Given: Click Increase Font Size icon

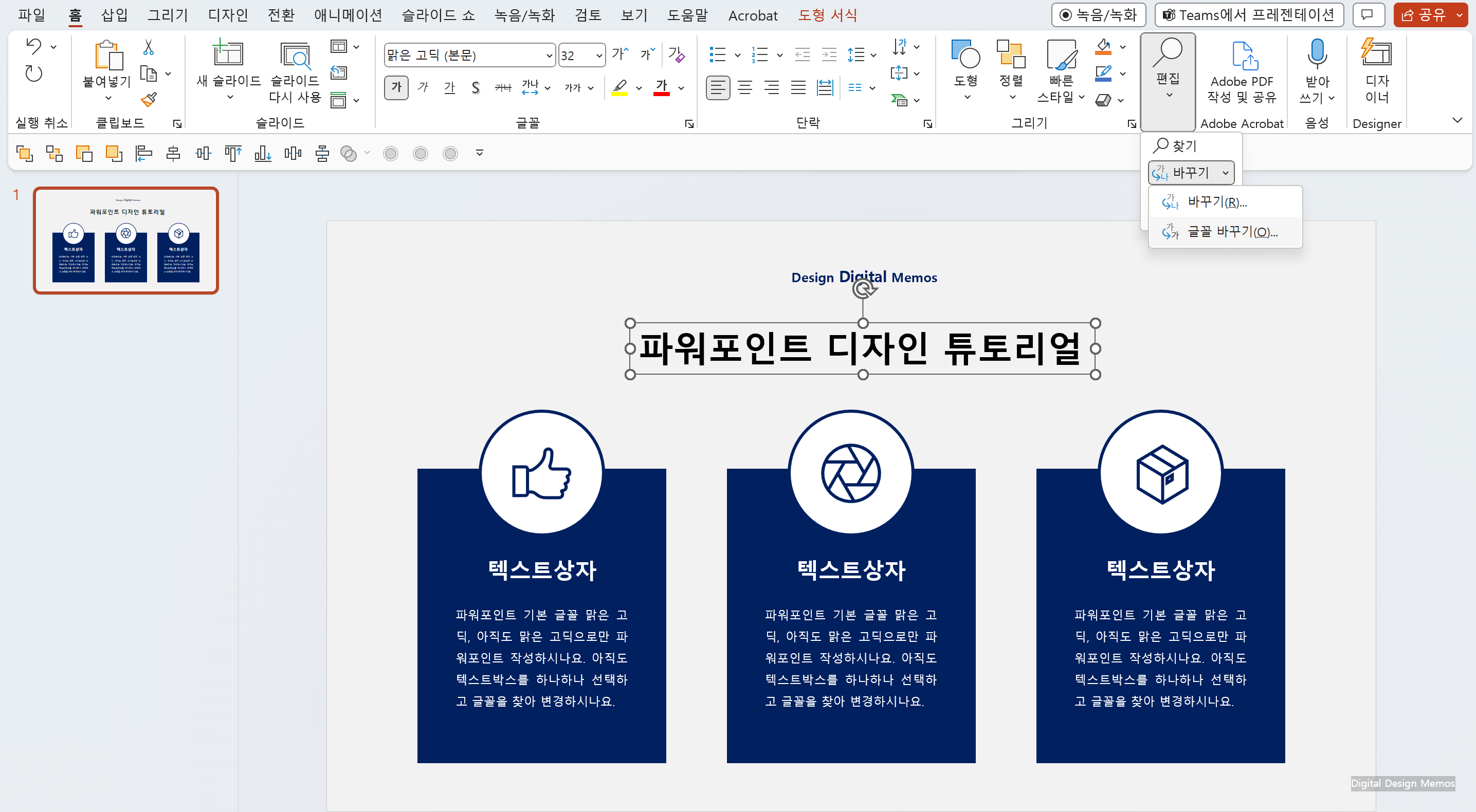Looking at the screenshot, I should point(619,55).
